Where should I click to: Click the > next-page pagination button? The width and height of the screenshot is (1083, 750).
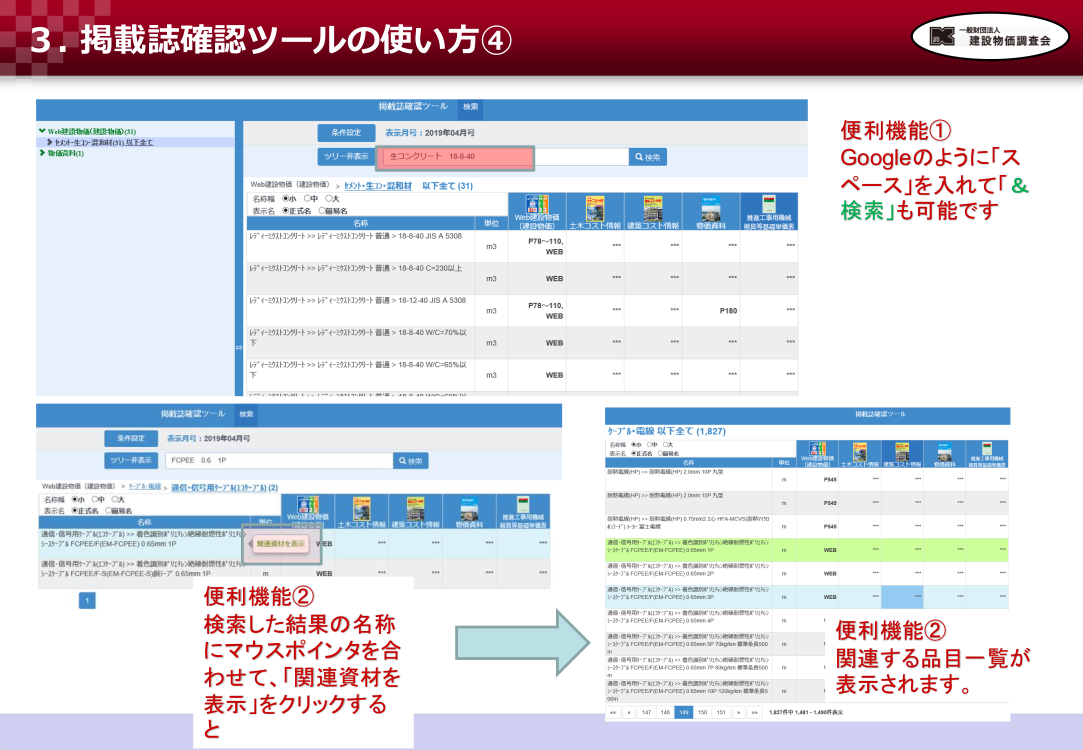[738, 712]
